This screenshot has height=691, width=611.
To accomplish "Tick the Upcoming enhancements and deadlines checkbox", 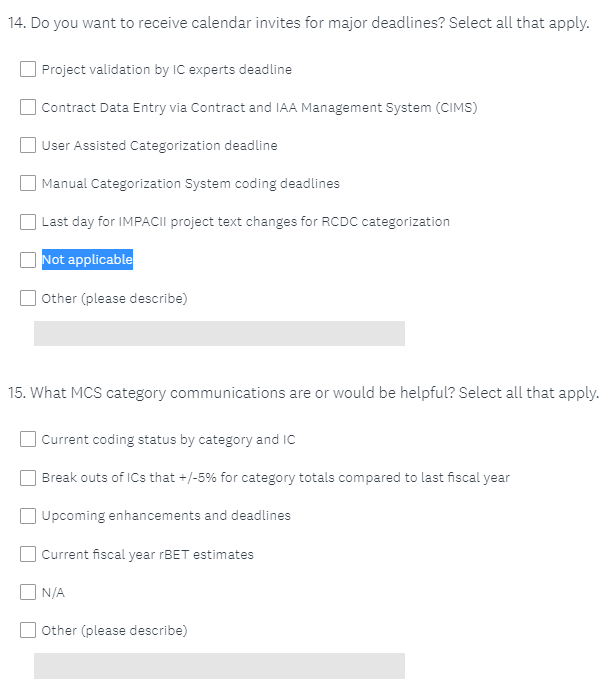I will (x=28, y=516).
